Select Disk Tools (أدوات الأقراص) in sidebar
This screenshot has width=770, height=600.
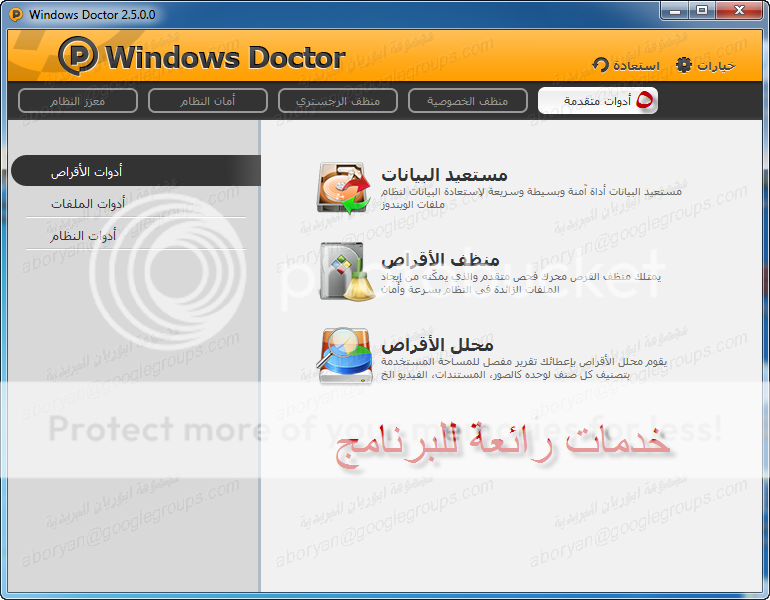pyautogui.click(x=86, y=172)
